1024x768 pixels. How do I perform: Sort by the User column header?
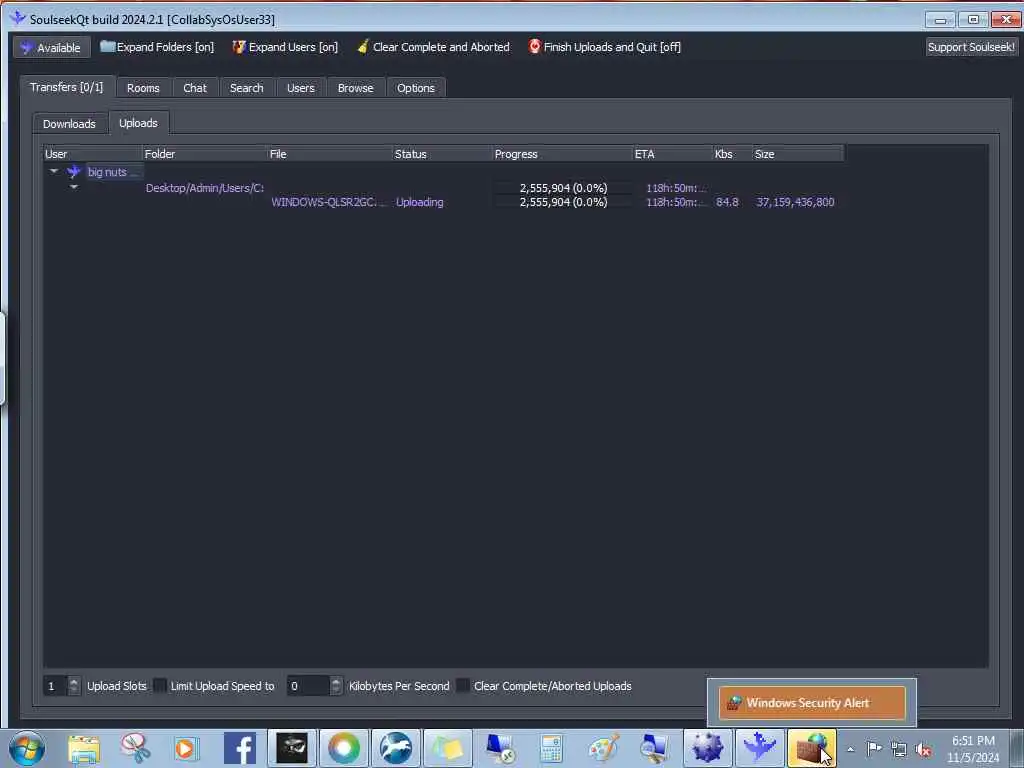(x=93, y=154)
